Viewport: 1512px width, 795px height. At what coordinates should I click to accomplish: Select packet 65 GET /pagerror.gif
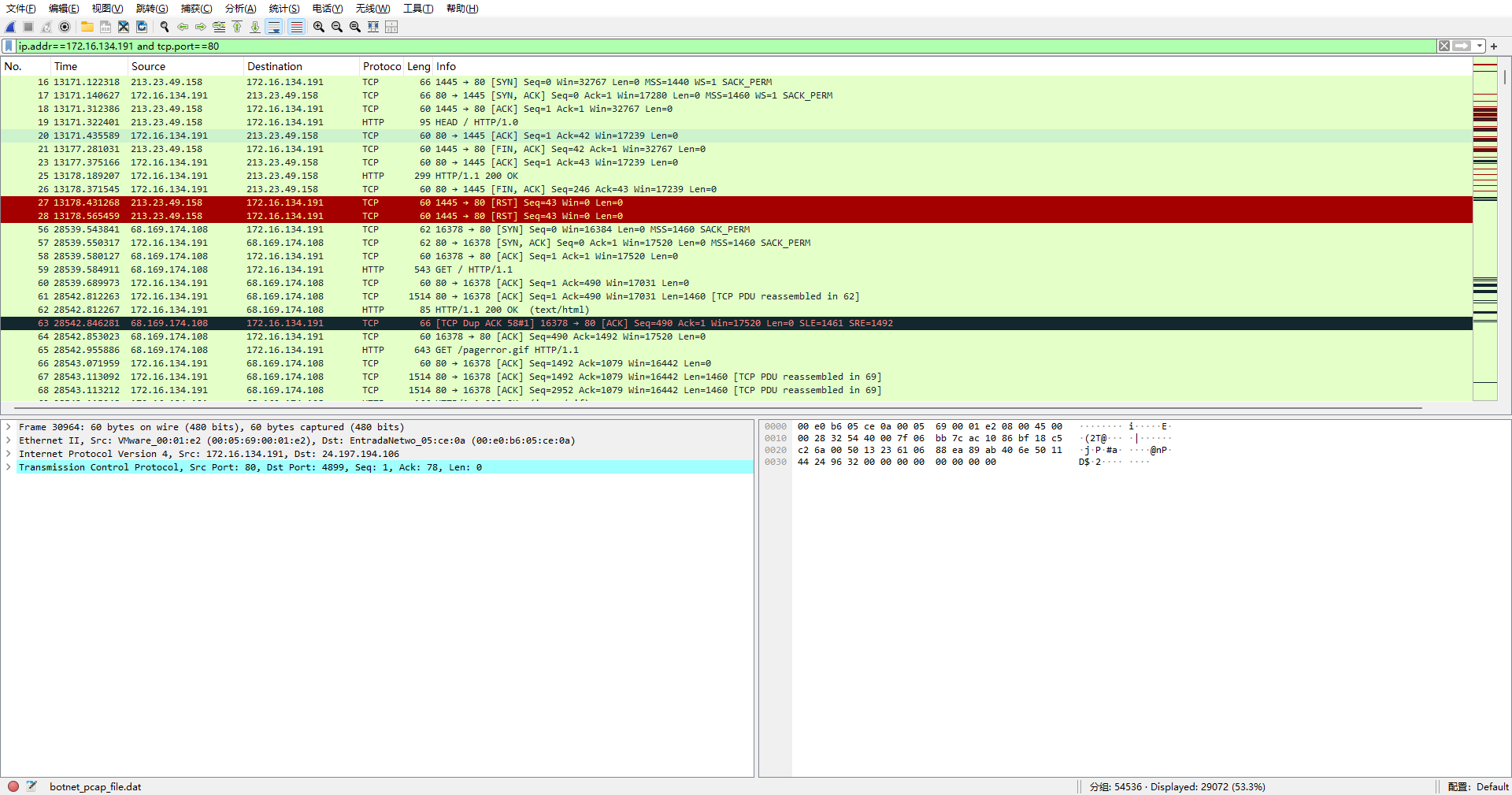[x=736, y=350]
